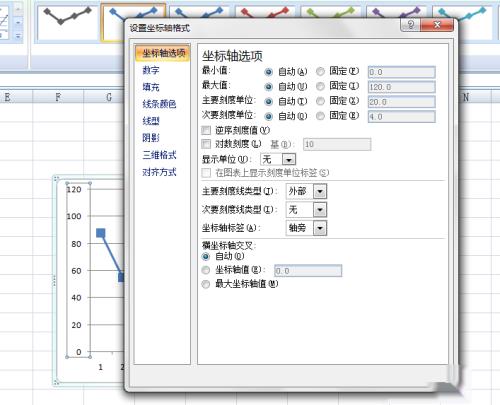Select 固定 for 次要刻度单位

[320, 116]
